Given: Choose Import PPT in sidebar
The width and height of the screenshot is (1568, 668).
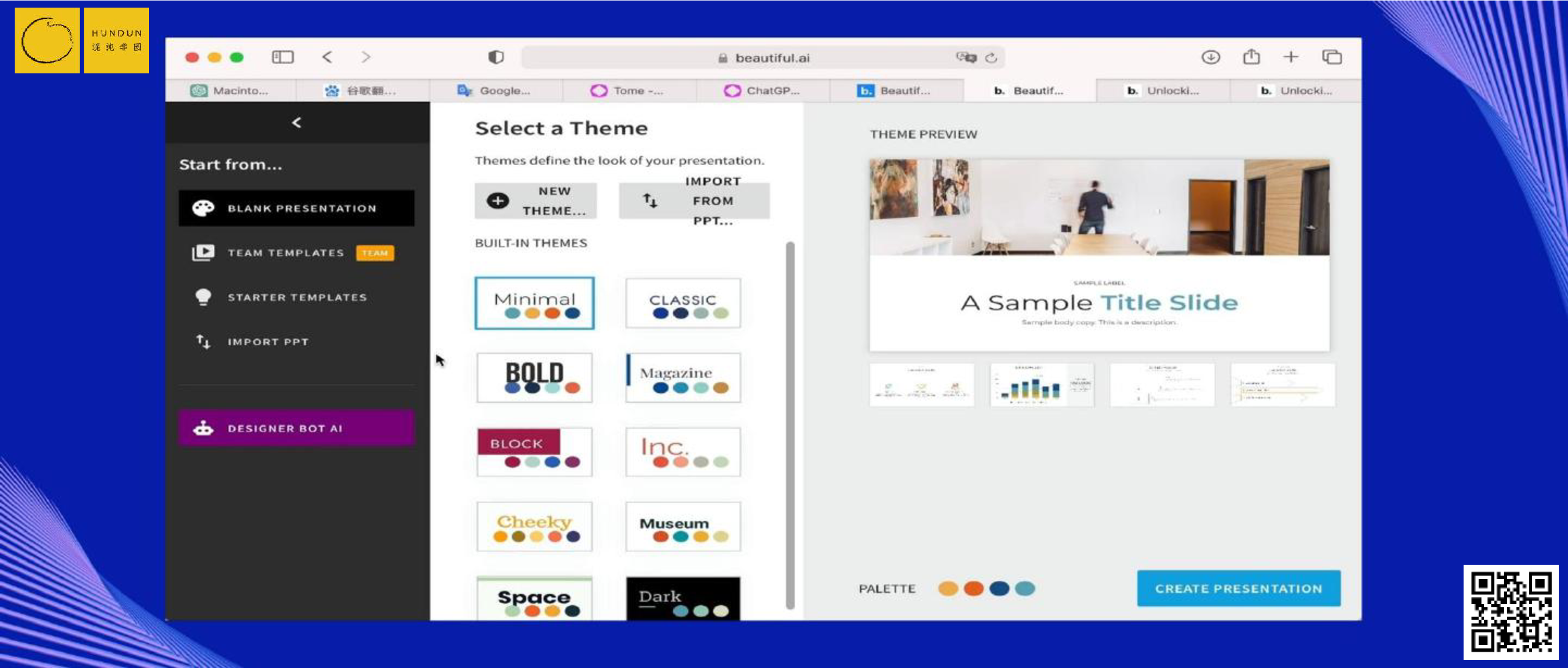Looking at the screenshot, I should (x=296, y=341).
